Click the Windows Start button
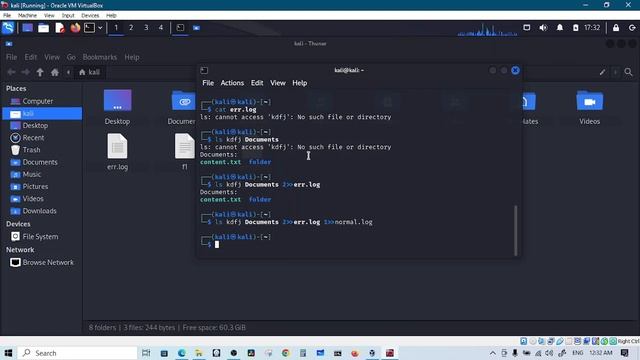The width and height of the screenshot is (640, 360). pos(8,353)
